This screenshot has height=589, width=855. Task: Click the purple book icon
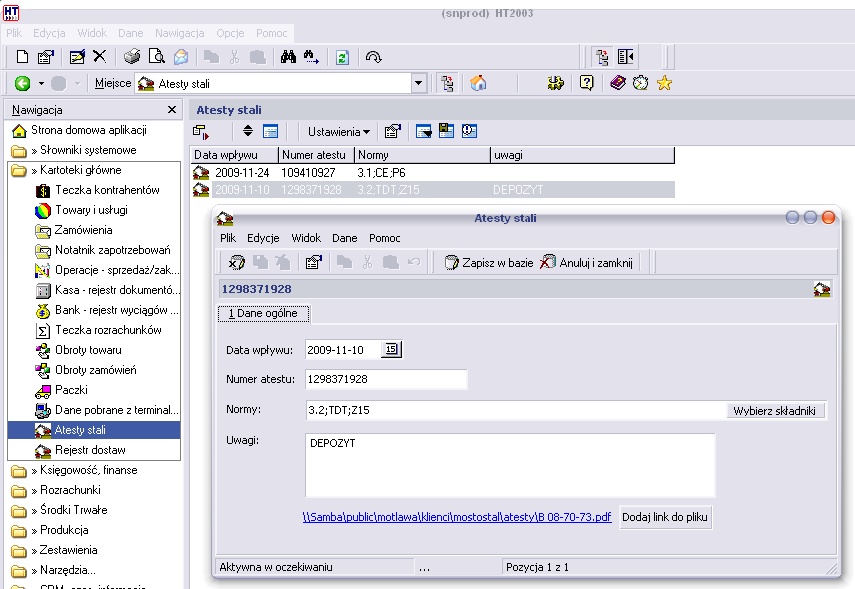pyautogui.click(x=618, y=83)
